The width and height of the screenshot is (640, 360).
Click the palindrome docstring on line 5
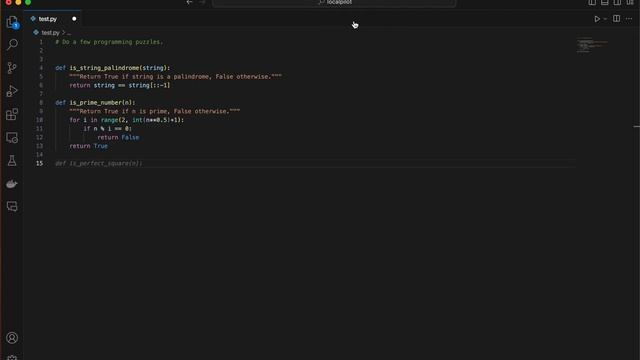click(176, 77)
